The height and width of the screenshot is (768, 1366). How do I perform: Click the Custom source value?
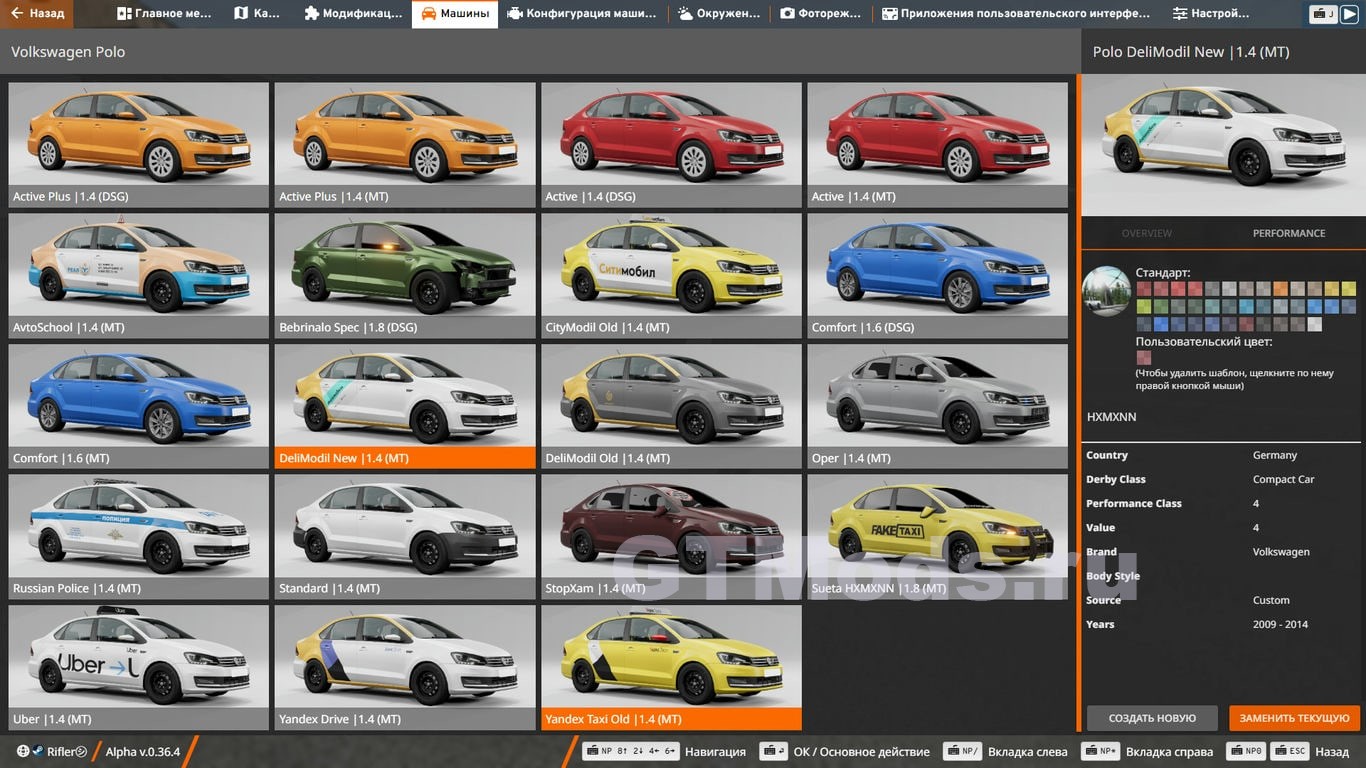tap(1271, 600)
